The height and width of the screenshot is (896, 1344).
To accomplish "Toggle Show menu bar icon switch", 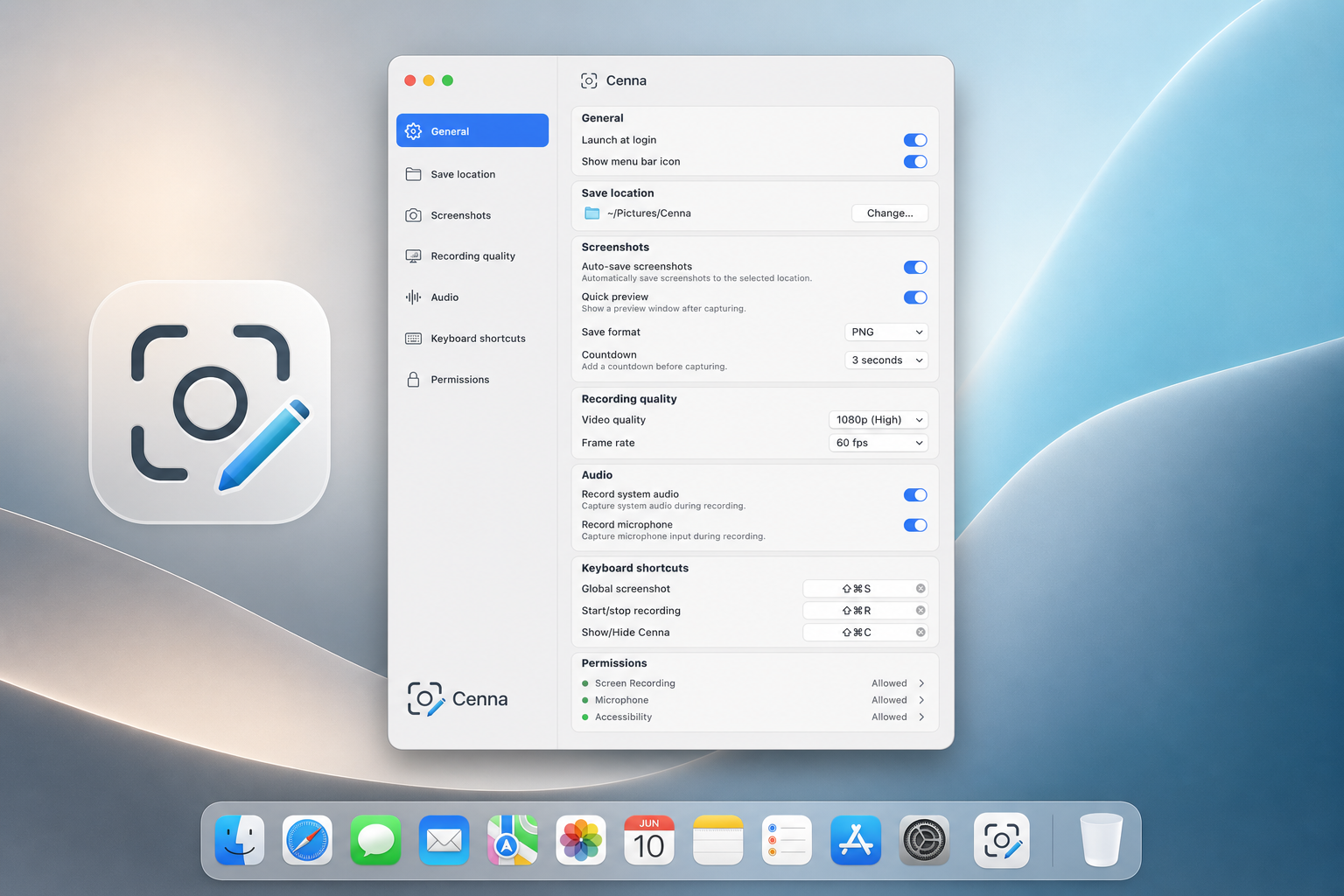I will 915,162.
